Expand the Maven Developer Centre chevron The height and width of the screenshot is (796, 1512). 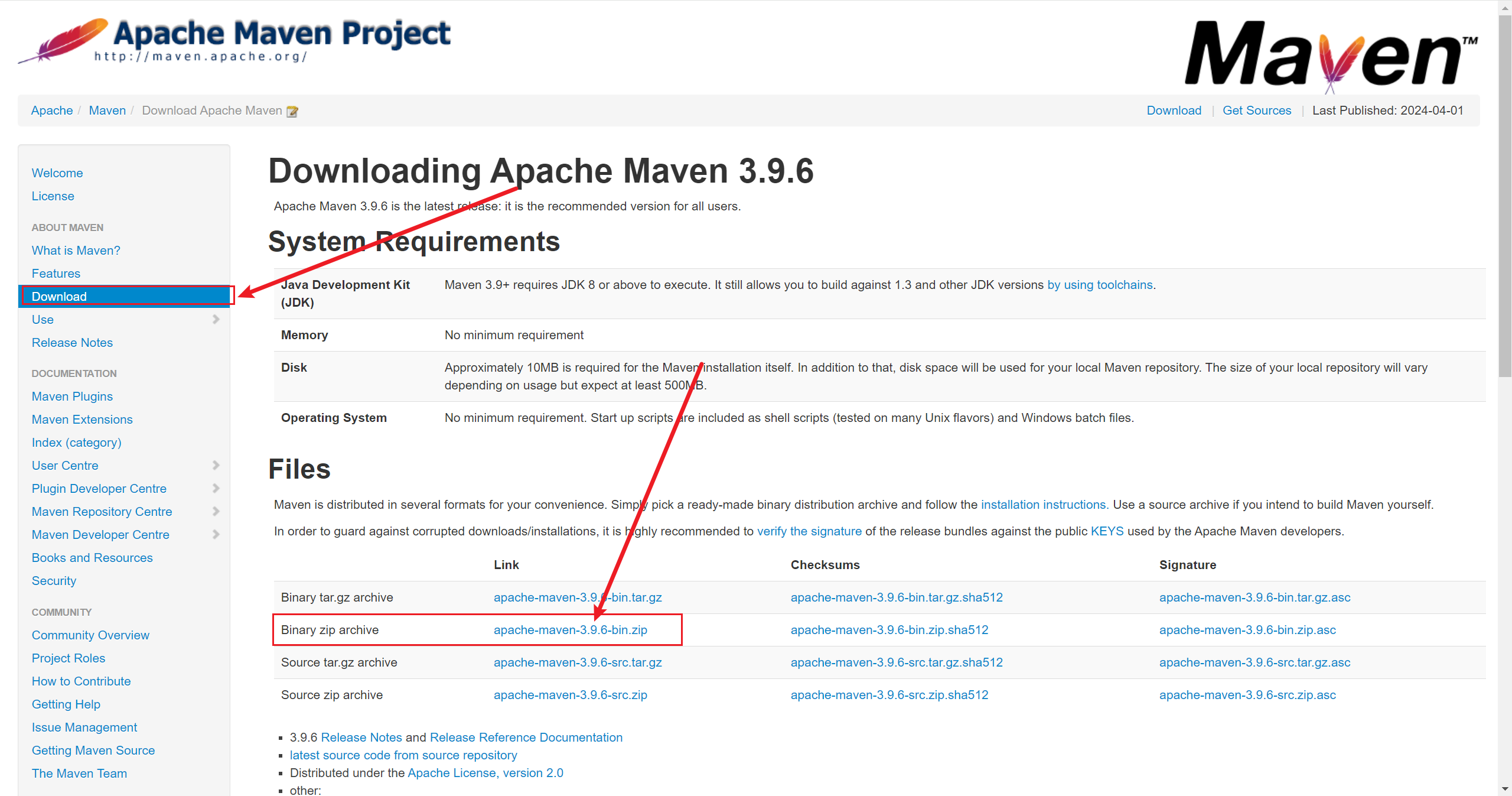(216, 535)
